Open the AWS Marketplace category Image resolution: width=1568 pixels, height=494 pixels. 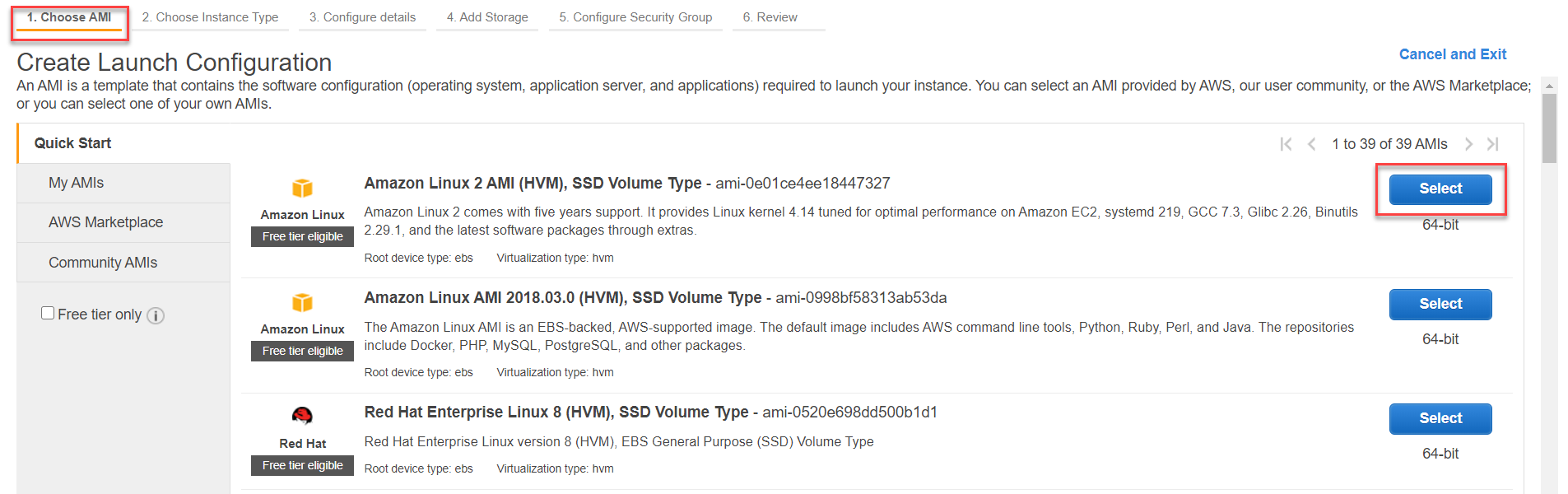pyautogui.click(x=123, y=222)
